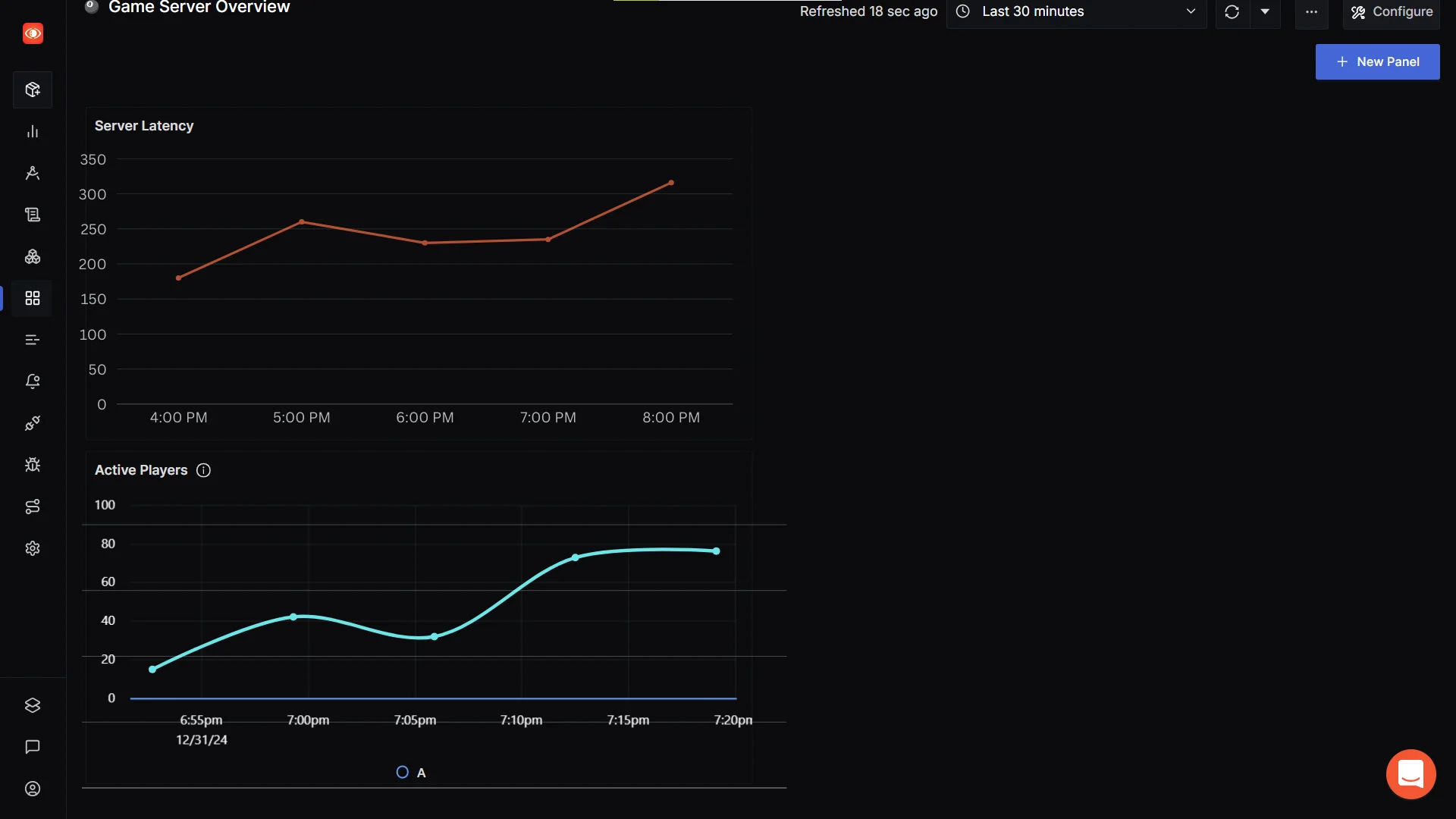Expand the three-dot menu options

click(x=1311, y=11)
